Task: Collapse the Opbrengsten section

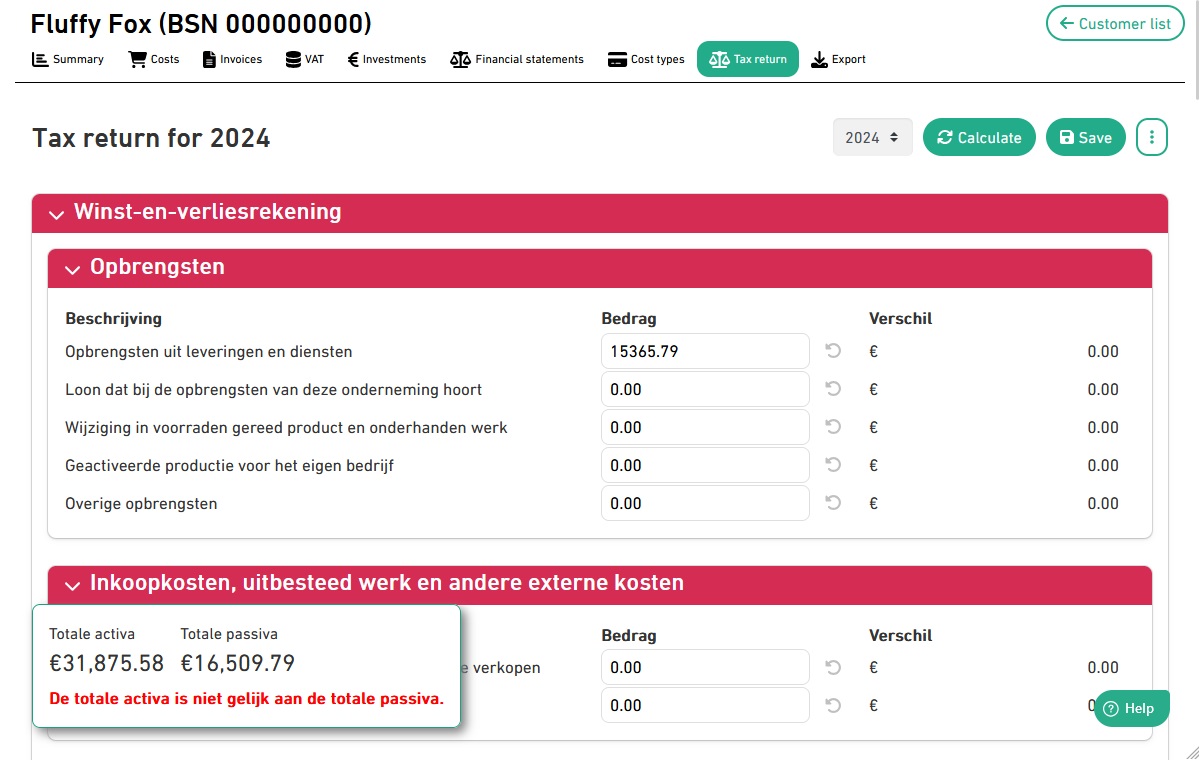Action: pos(73,269)
